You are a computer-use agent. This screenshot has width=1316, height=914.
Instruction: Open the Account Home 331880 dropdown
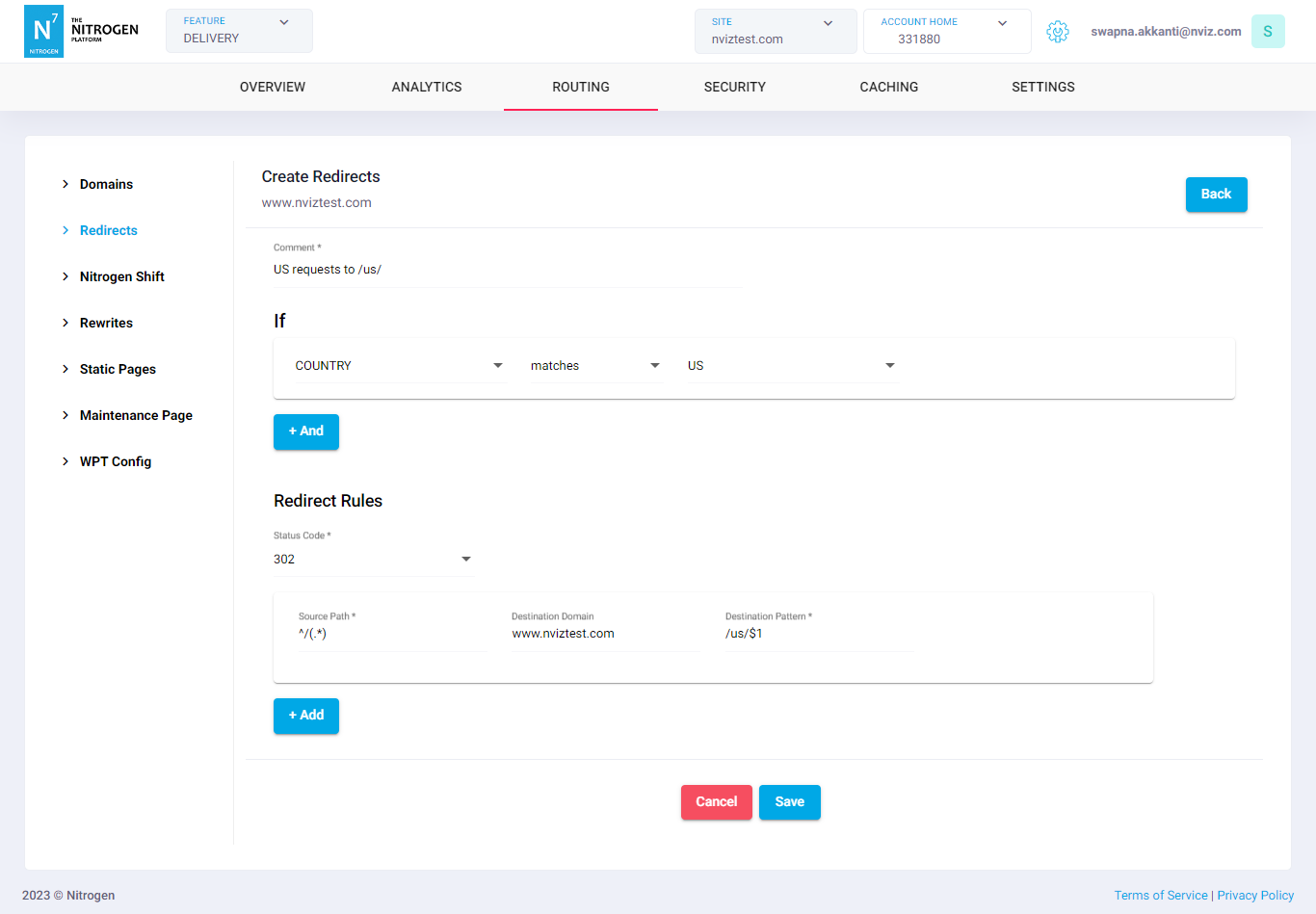[x=947, y=31]
